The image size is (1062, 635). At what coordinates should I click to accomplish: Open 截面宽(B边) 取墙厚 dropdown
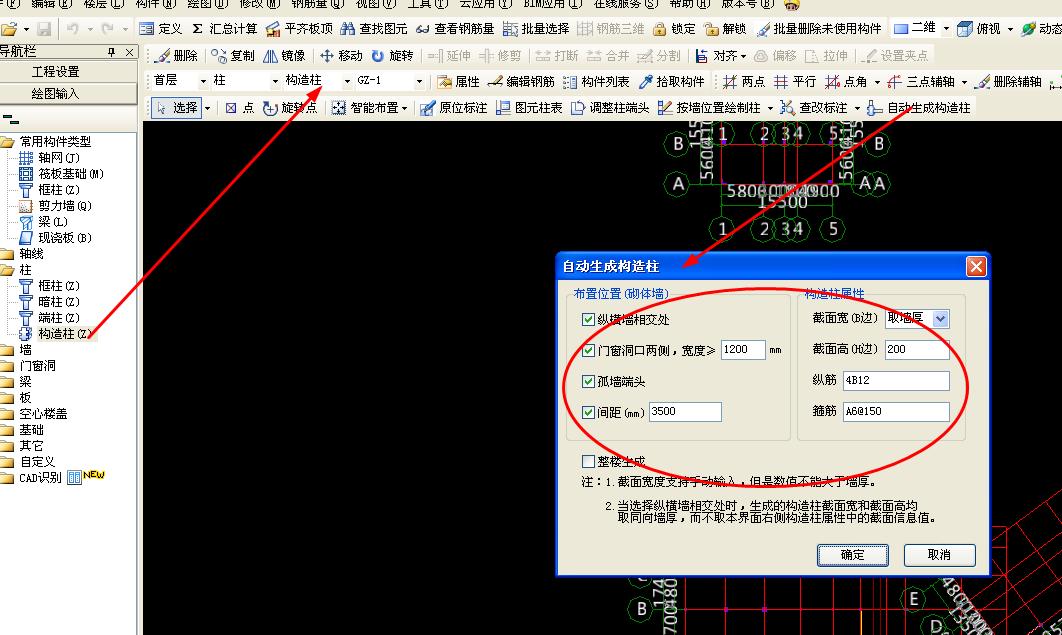pos(941,318)
